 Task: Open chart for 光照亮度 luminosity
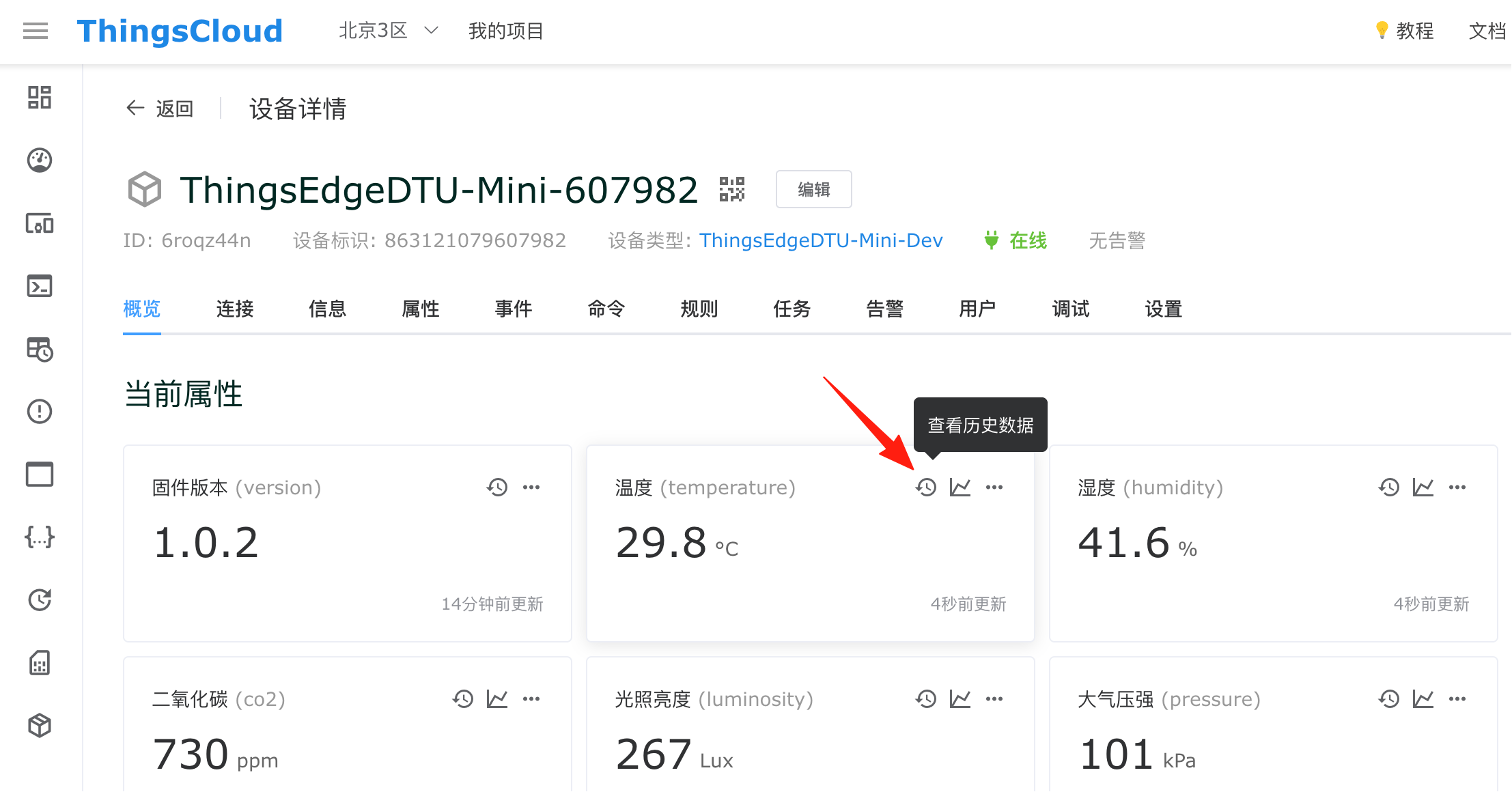point(960,698)
